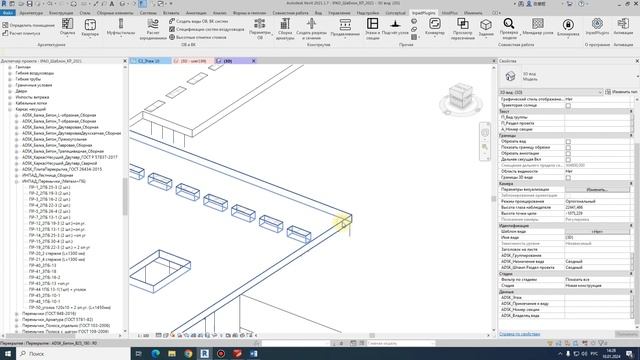Switch to the Архитектура ribbon tab
The image size is (640, 360).
coord(31,13)
